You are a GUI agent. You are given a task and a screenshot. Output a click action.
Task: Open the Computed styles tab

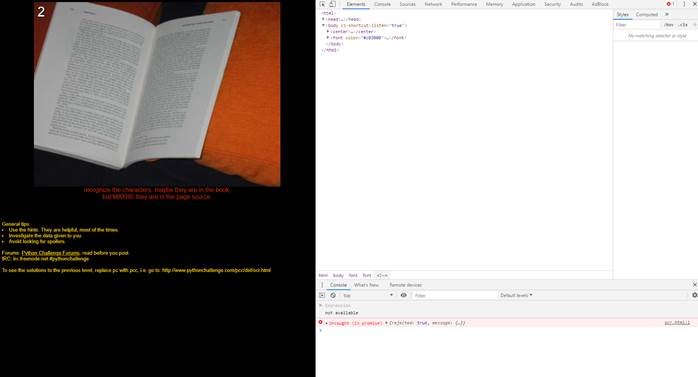(x=646, y=14)
